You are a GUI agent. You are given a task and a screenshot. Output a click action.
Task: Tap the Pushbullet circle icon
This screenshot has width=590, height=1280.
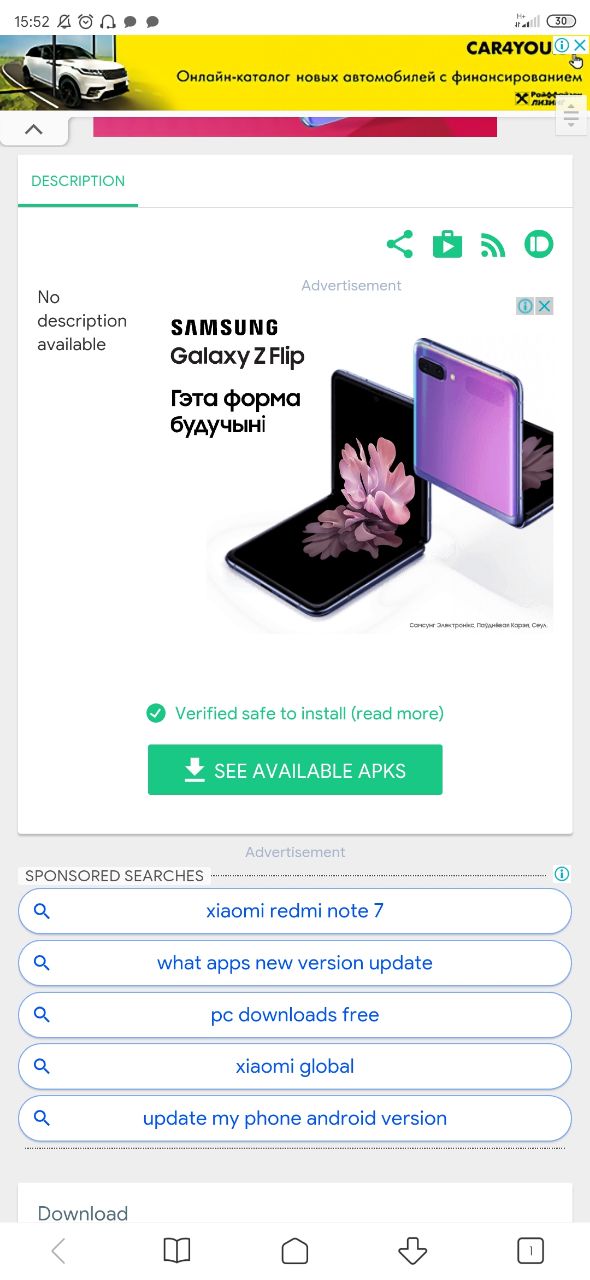539,244
